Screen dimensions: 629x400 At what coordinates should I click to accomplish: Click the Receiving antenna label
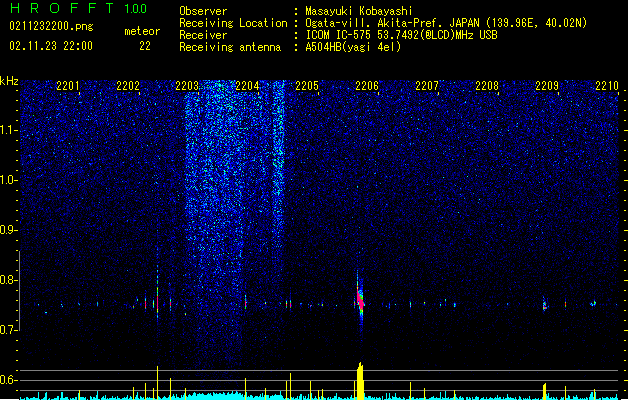tap(230, 47)
